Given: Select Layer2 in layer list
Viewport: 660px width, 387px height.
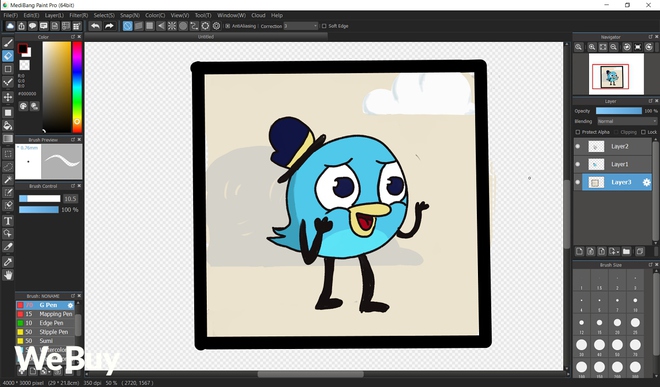Looking at the screenshot, I should (613, 147).
